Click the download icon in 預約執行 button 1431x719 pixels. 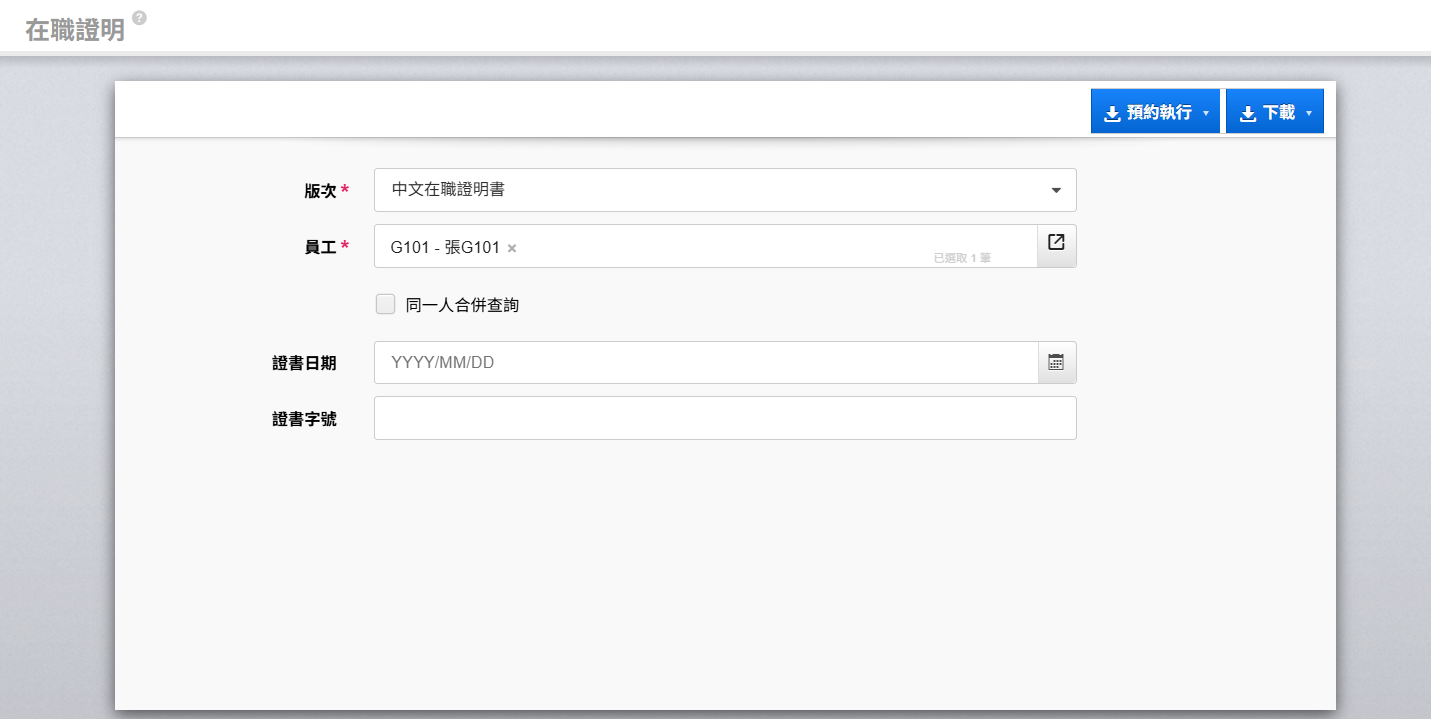coord(1112,114)
